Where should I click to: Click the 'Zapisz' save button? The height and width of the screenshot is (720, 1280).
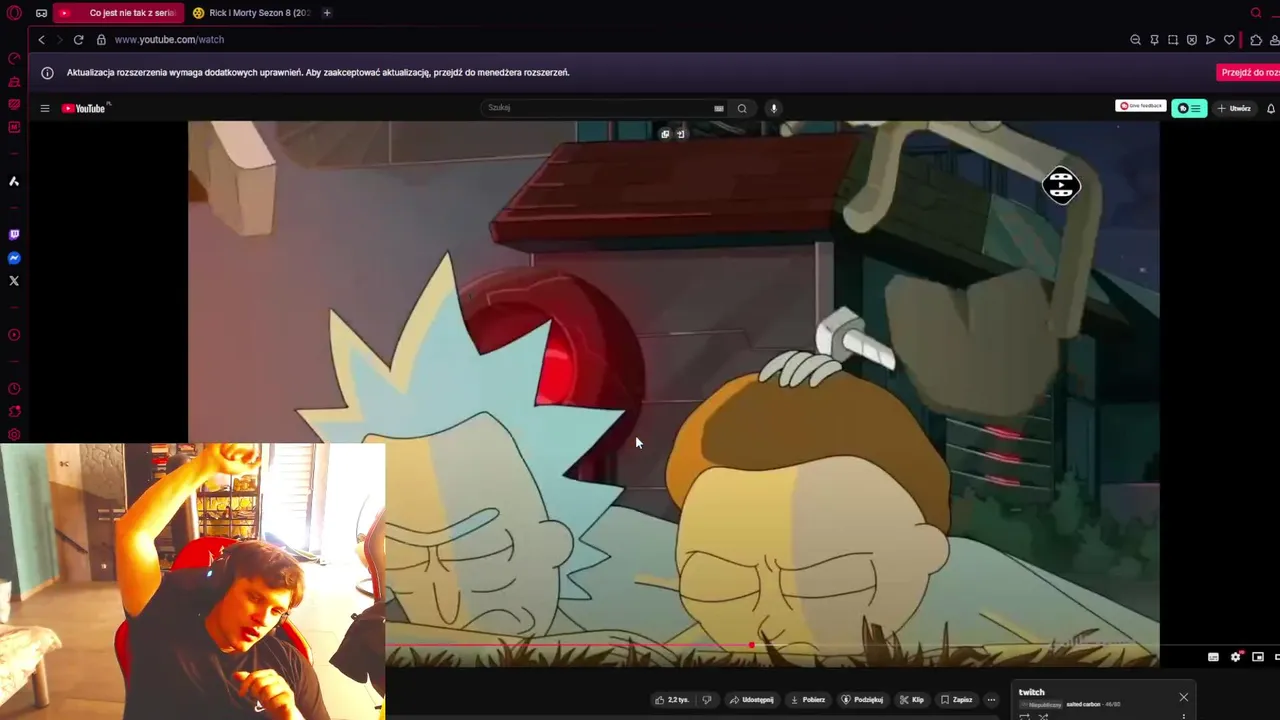tap(956, 700)
